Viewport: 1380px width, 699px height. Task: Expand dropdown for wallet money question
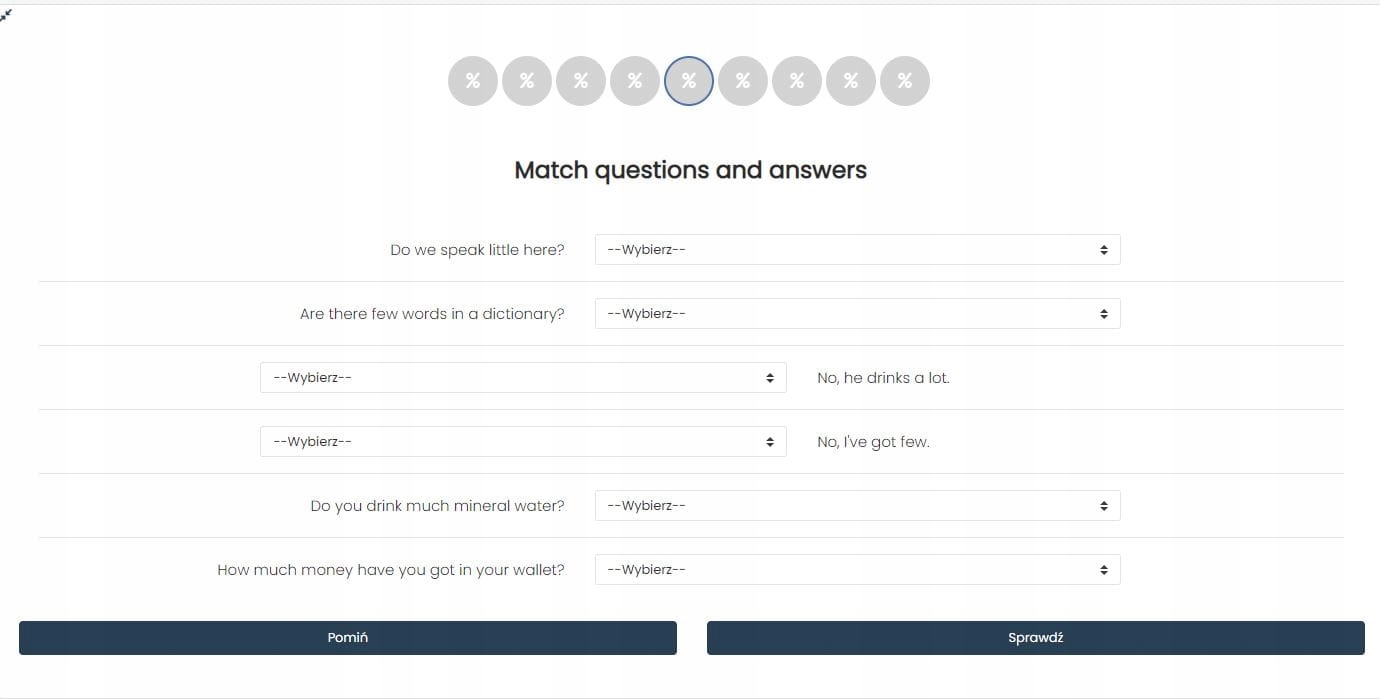[x=857, y=570]
